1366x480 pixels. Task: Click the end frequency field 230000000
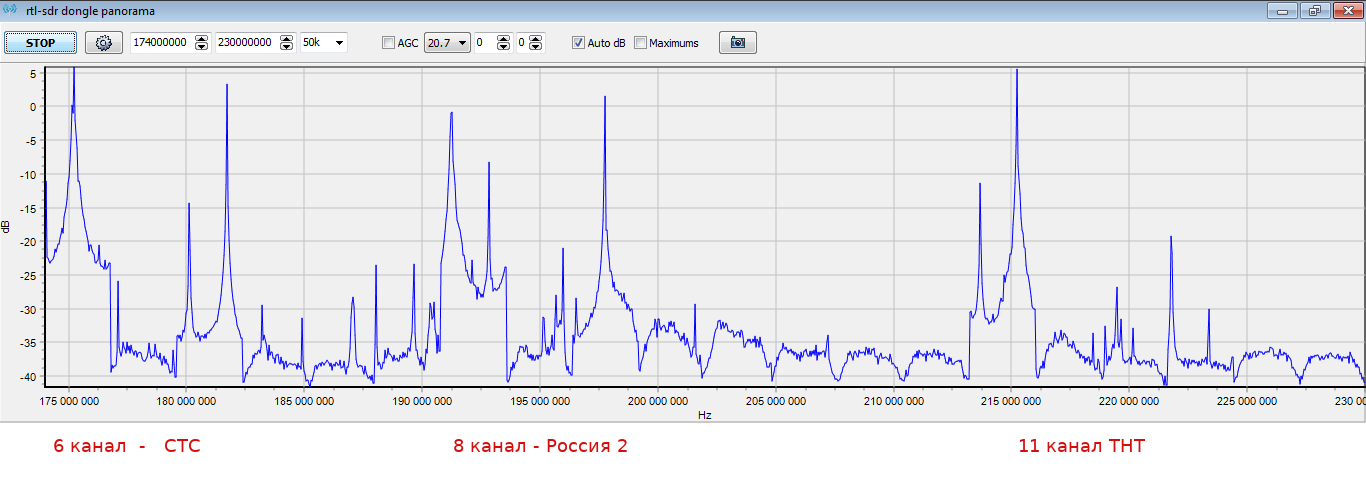(x=245, y=43)
